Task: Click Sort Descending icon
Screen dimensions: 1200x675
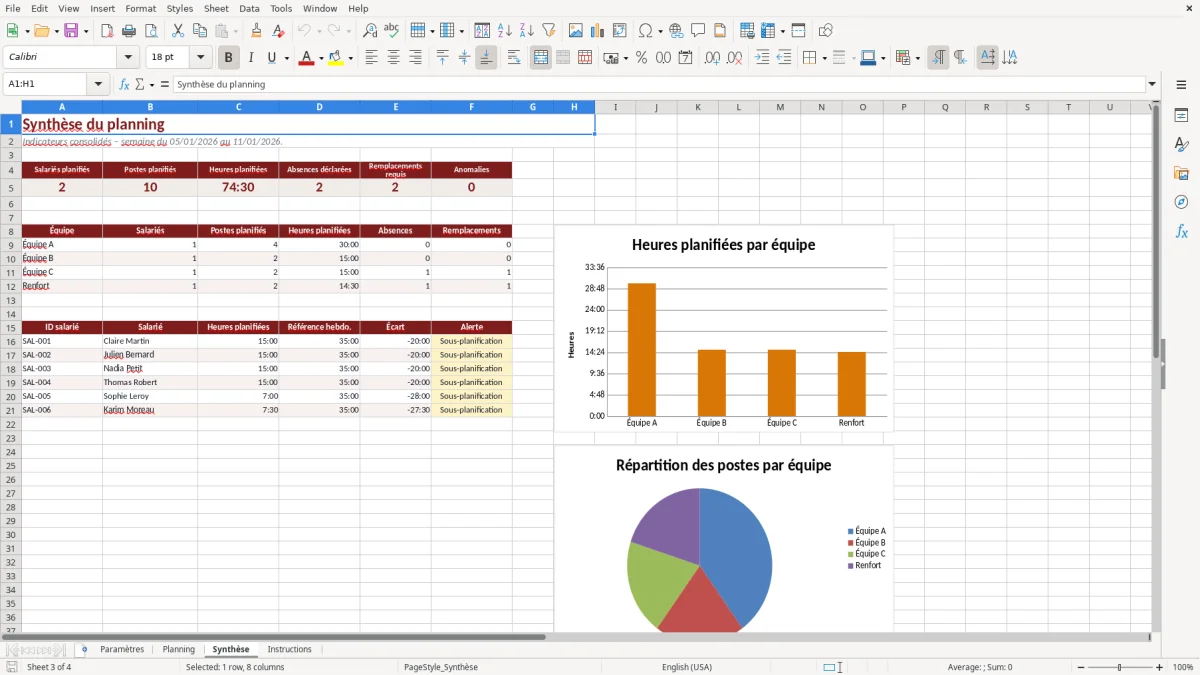Action: 526,31
